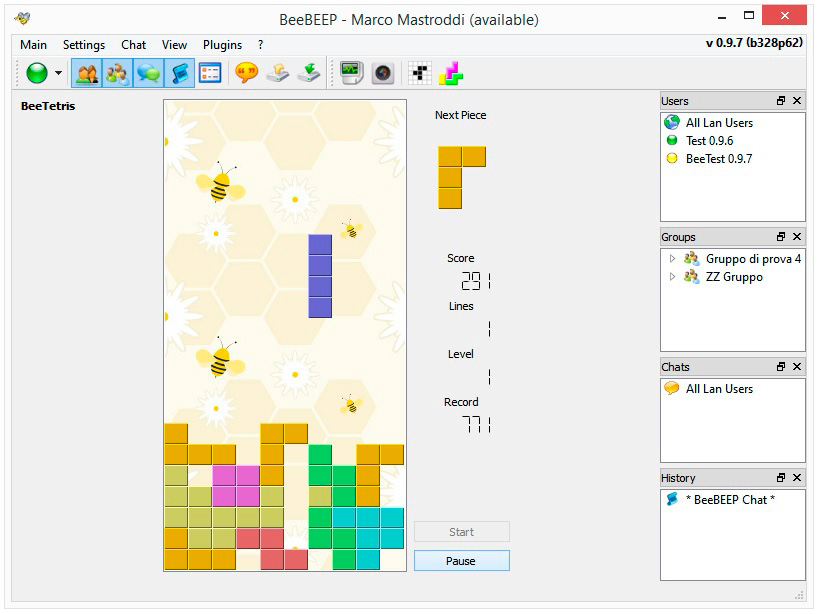Click the Pause button
The width and height of the screenshot is (820, 614).
(462, 561)
